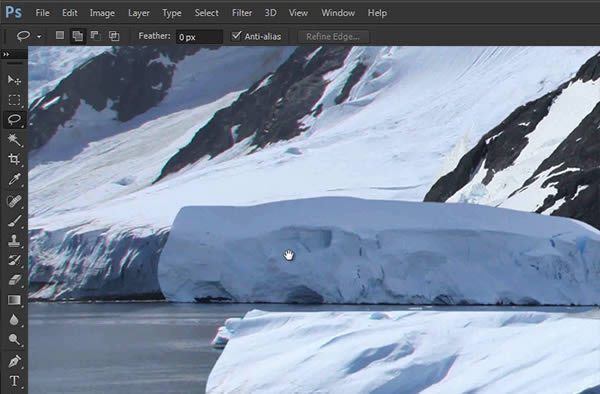Select the Type tool
Screen dimensions: 600x394
(x=14, y=381)
